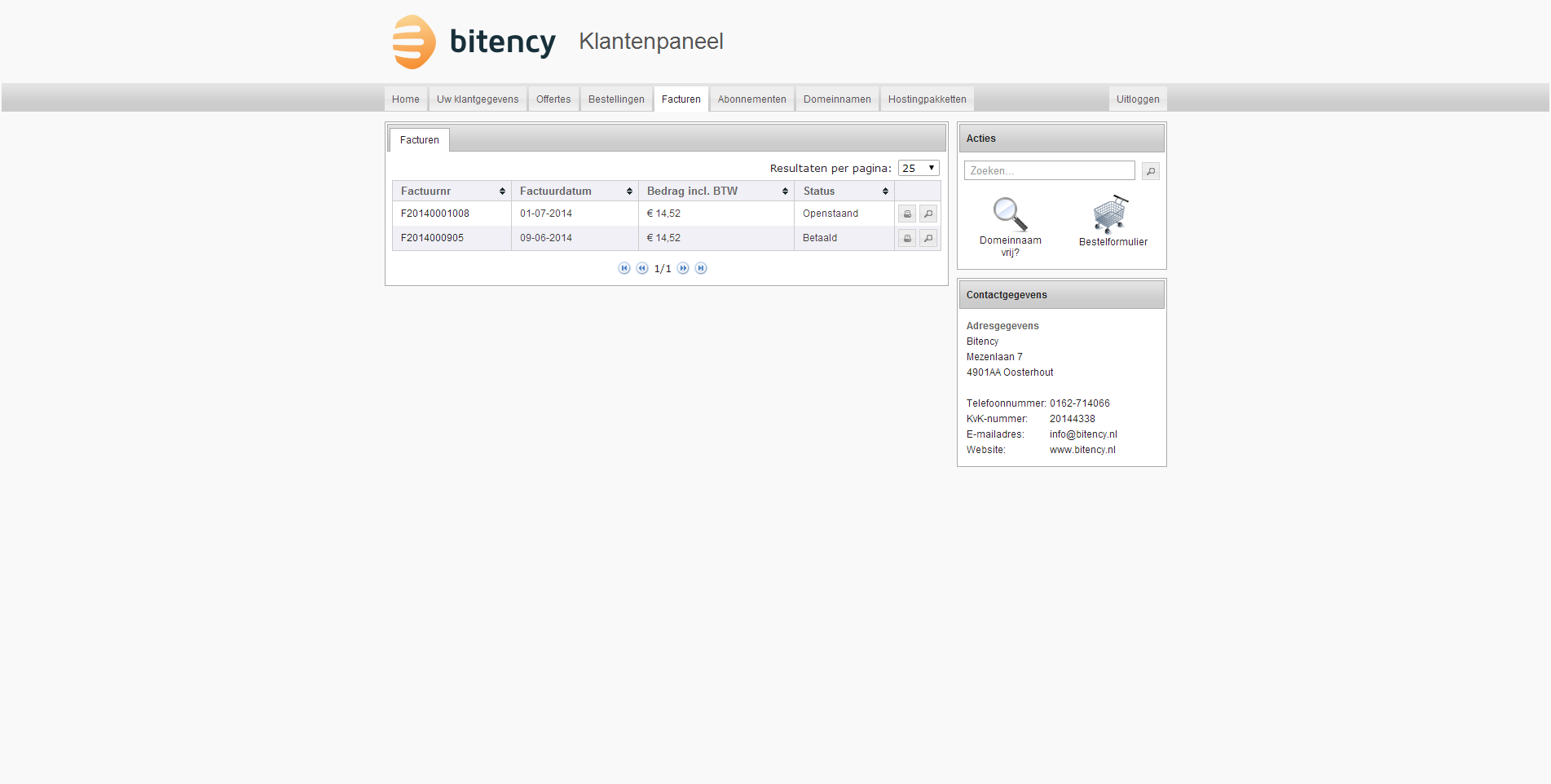Click the Uitloggen button
The height and width of the screenshot is (784, 1551).
[x=1137, y=99]
